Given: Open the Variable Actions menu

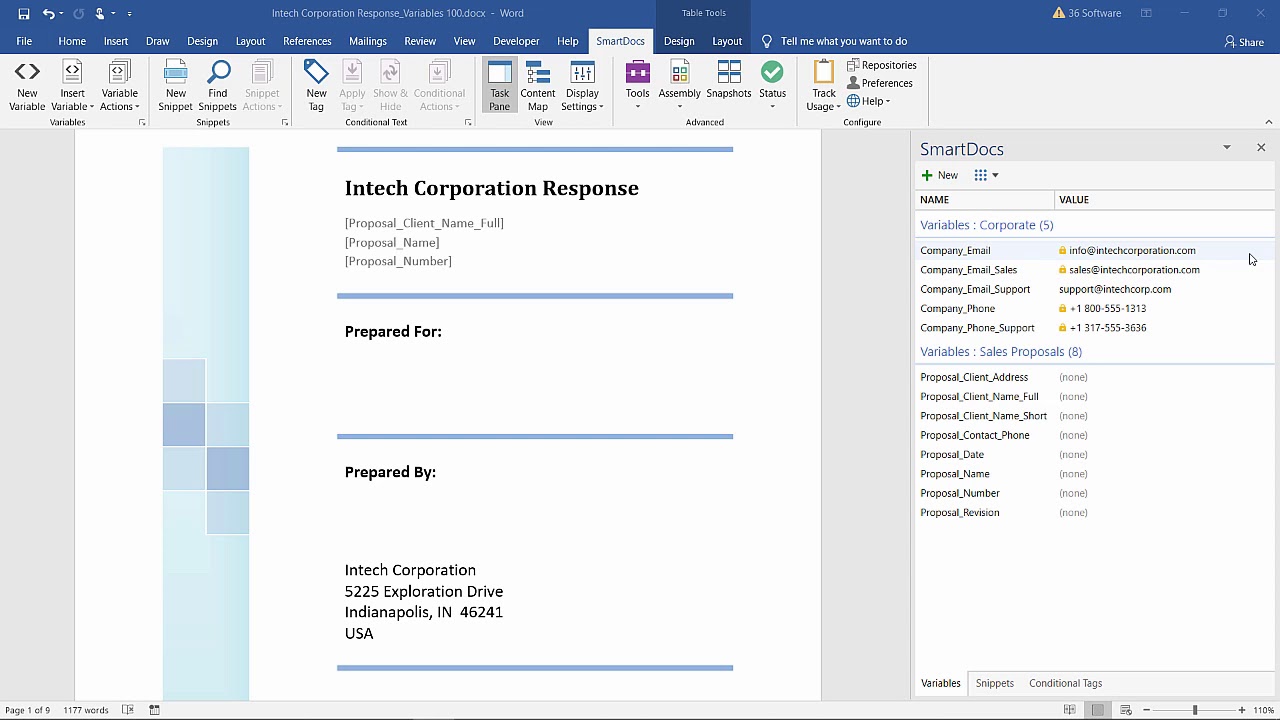Looking at the screenshot, I should [119, 86].
